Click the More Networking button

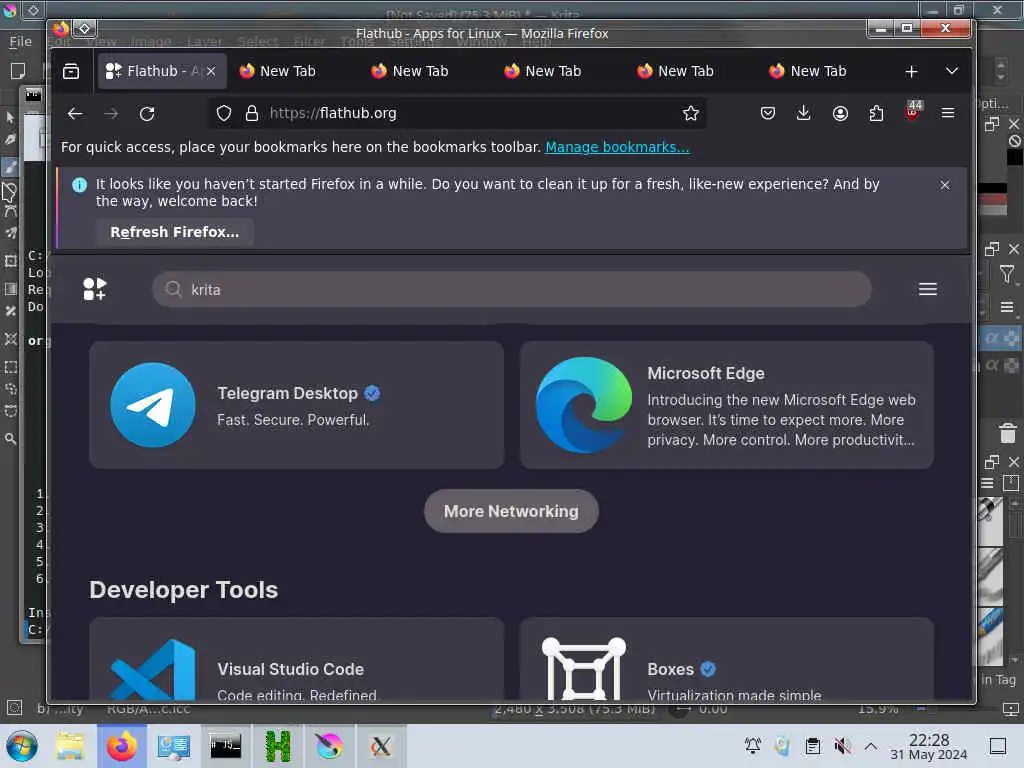(x=511, y=511)
